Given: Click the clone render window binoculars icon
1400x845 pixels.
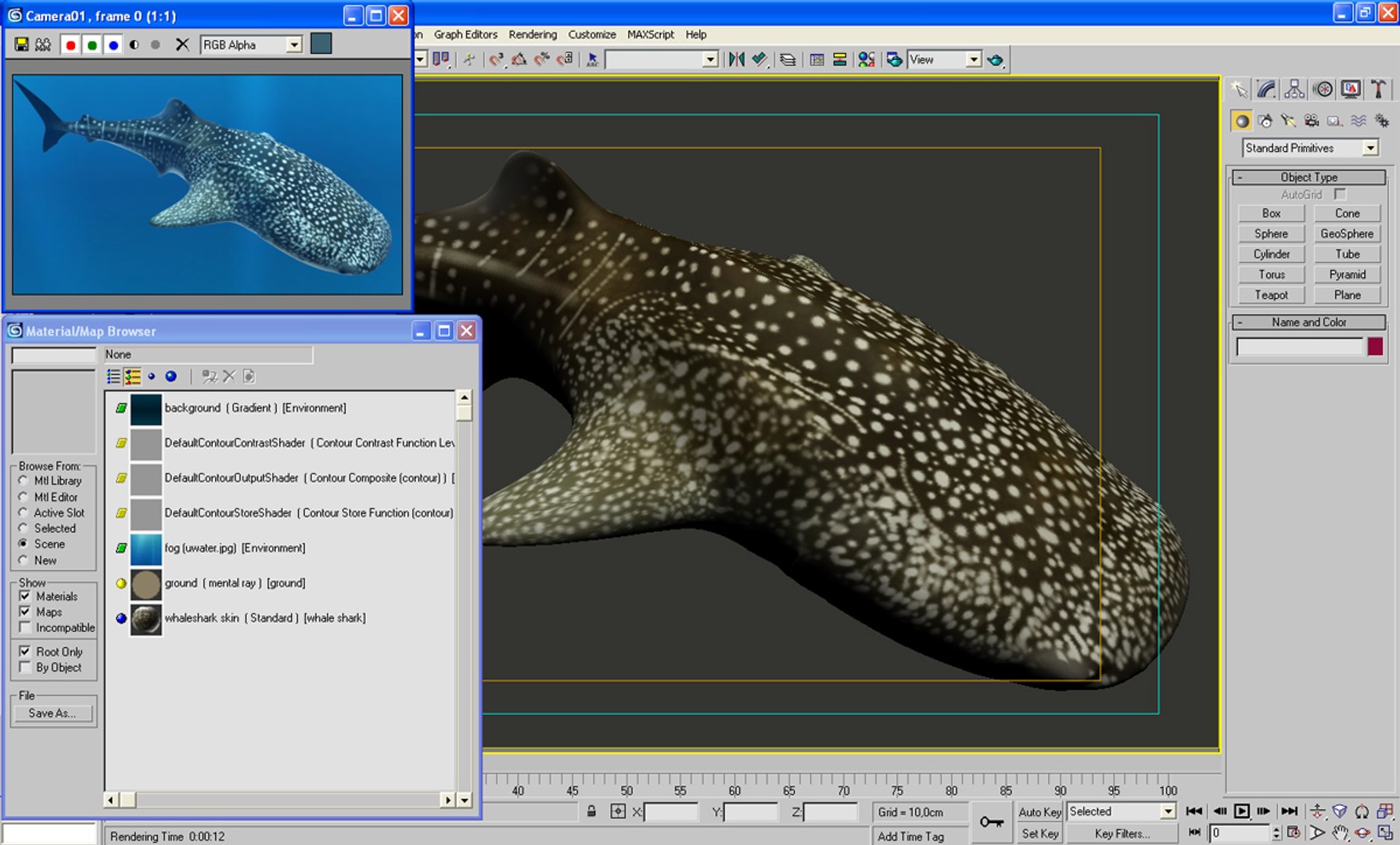Looking at the screenshot, I should [x=43, y=45].
